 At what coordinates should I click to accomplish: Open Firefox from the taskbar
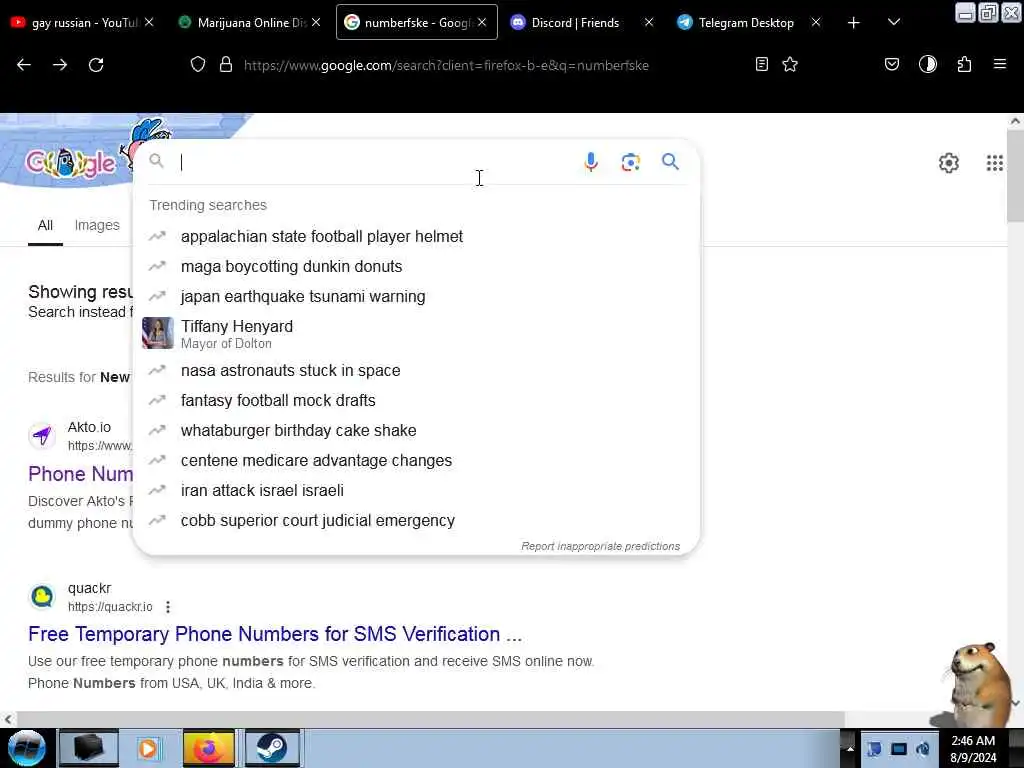click(208, 748)
